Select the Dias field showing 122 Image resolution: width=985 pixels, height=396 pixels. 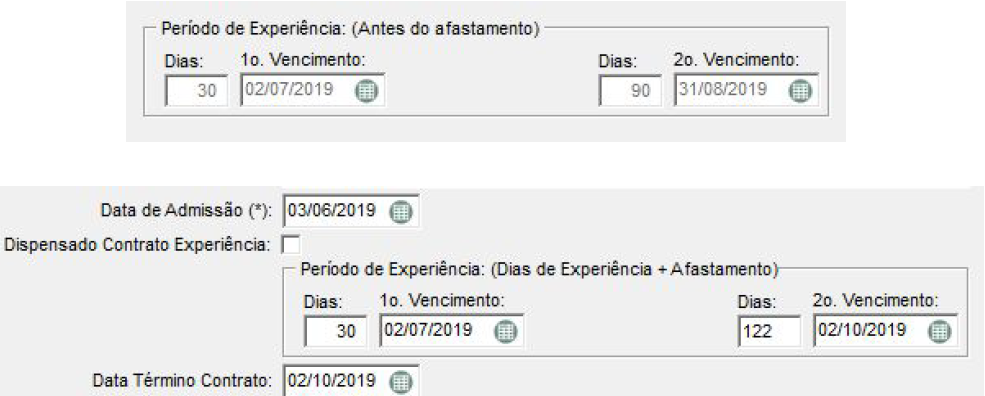[770, 331]
